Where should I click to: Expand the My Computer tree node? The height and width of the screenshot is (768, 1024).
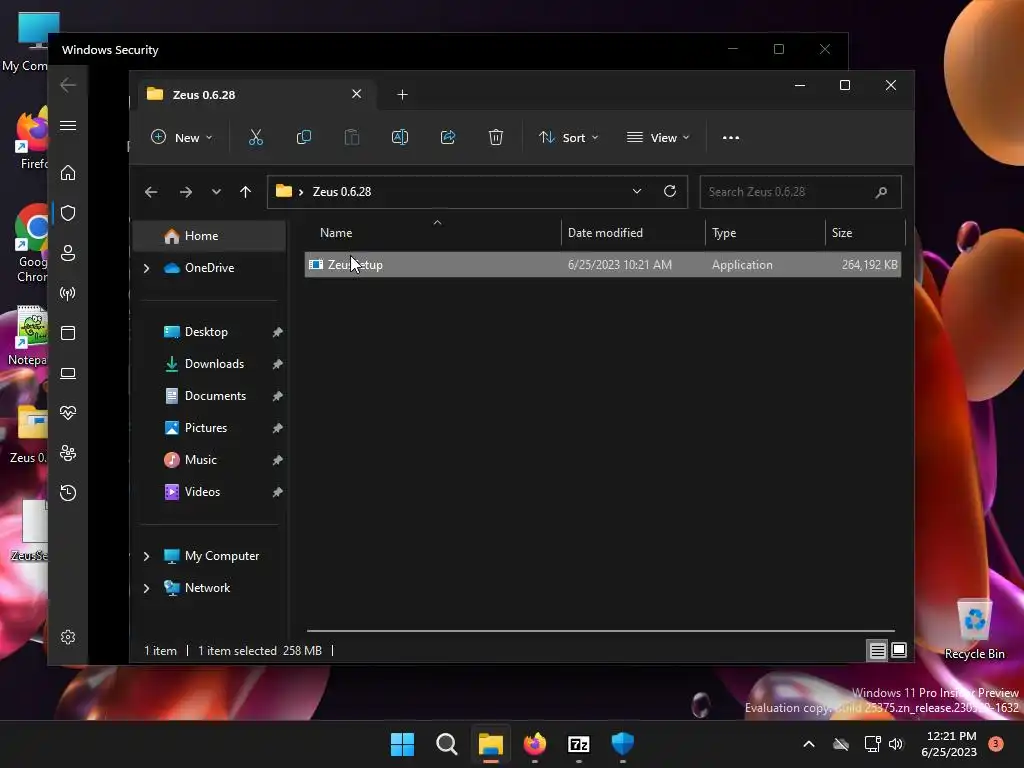[146, 556]
